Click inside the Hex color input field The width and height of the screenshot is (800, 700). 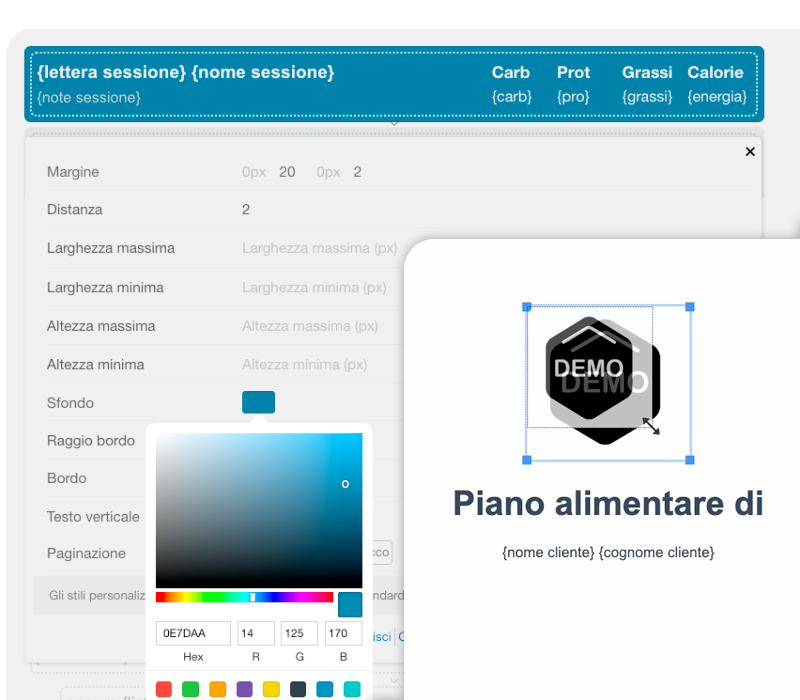(x=193, y=633)
